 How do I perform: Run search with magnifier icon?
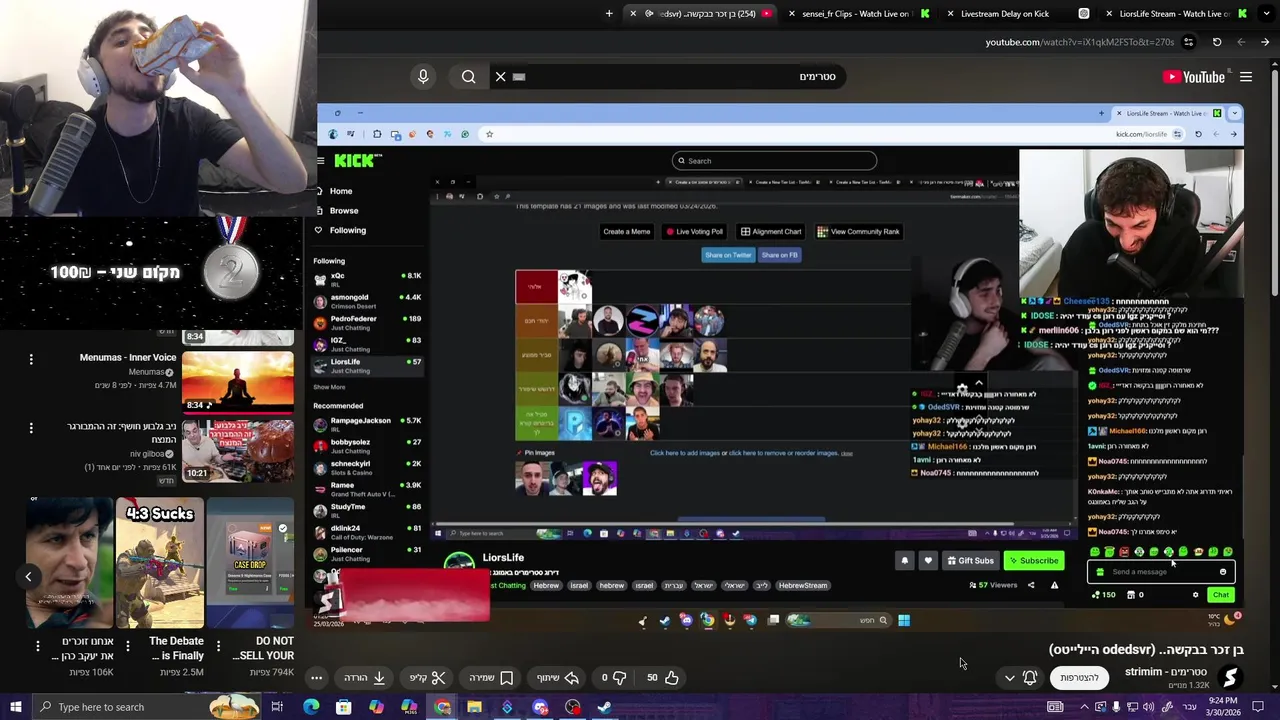469,77
